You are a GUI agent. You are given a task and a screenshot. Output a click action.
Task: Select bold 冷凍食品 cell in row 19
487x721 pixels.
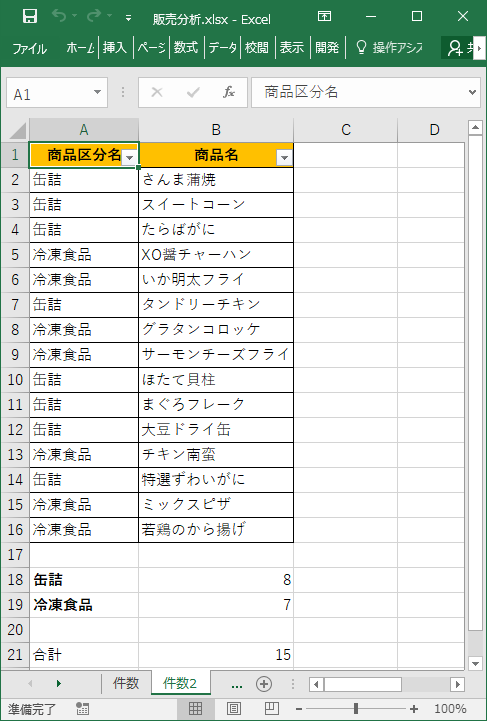pos(84,605)
